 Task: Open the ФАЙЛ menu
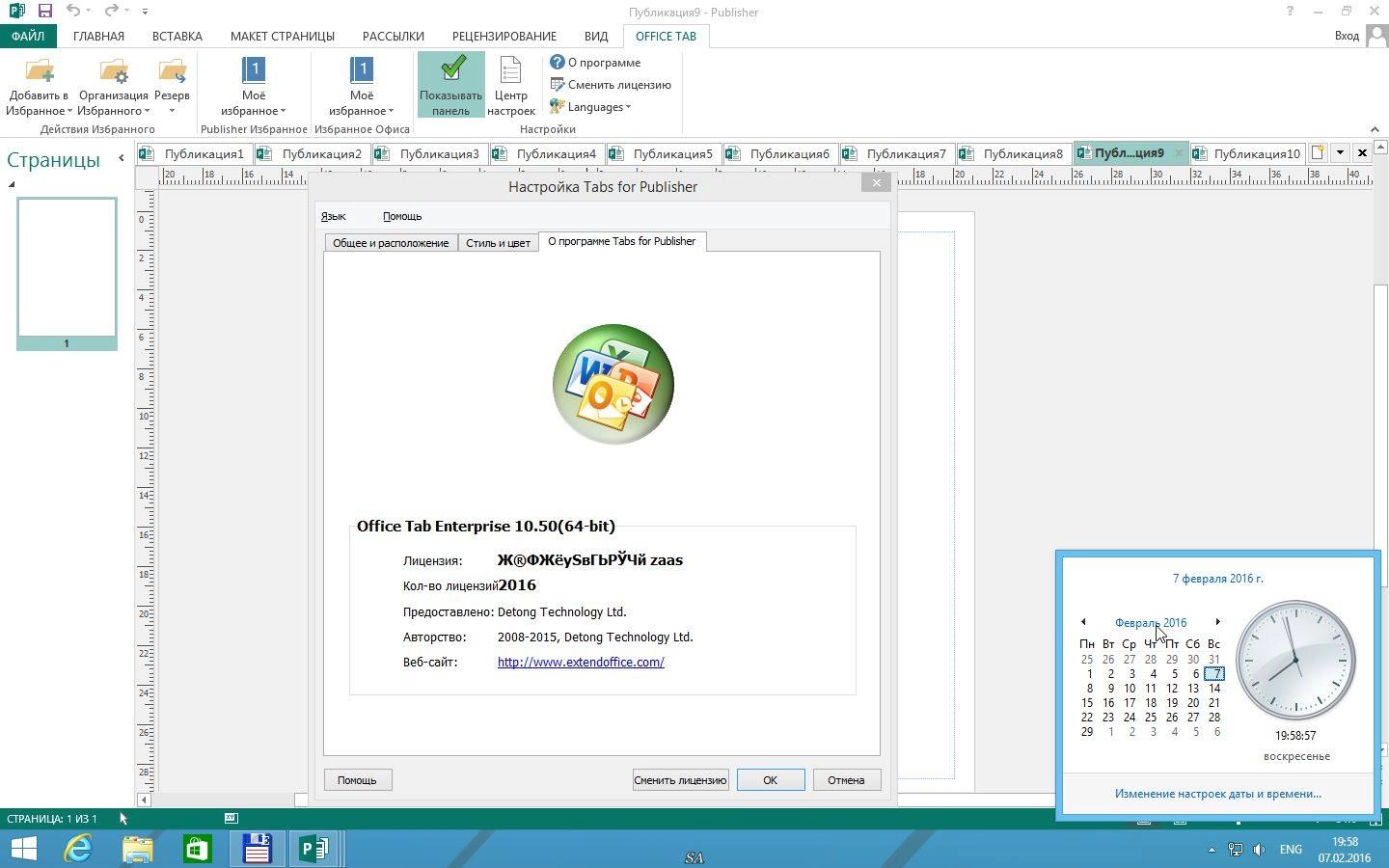pos(28,36)
